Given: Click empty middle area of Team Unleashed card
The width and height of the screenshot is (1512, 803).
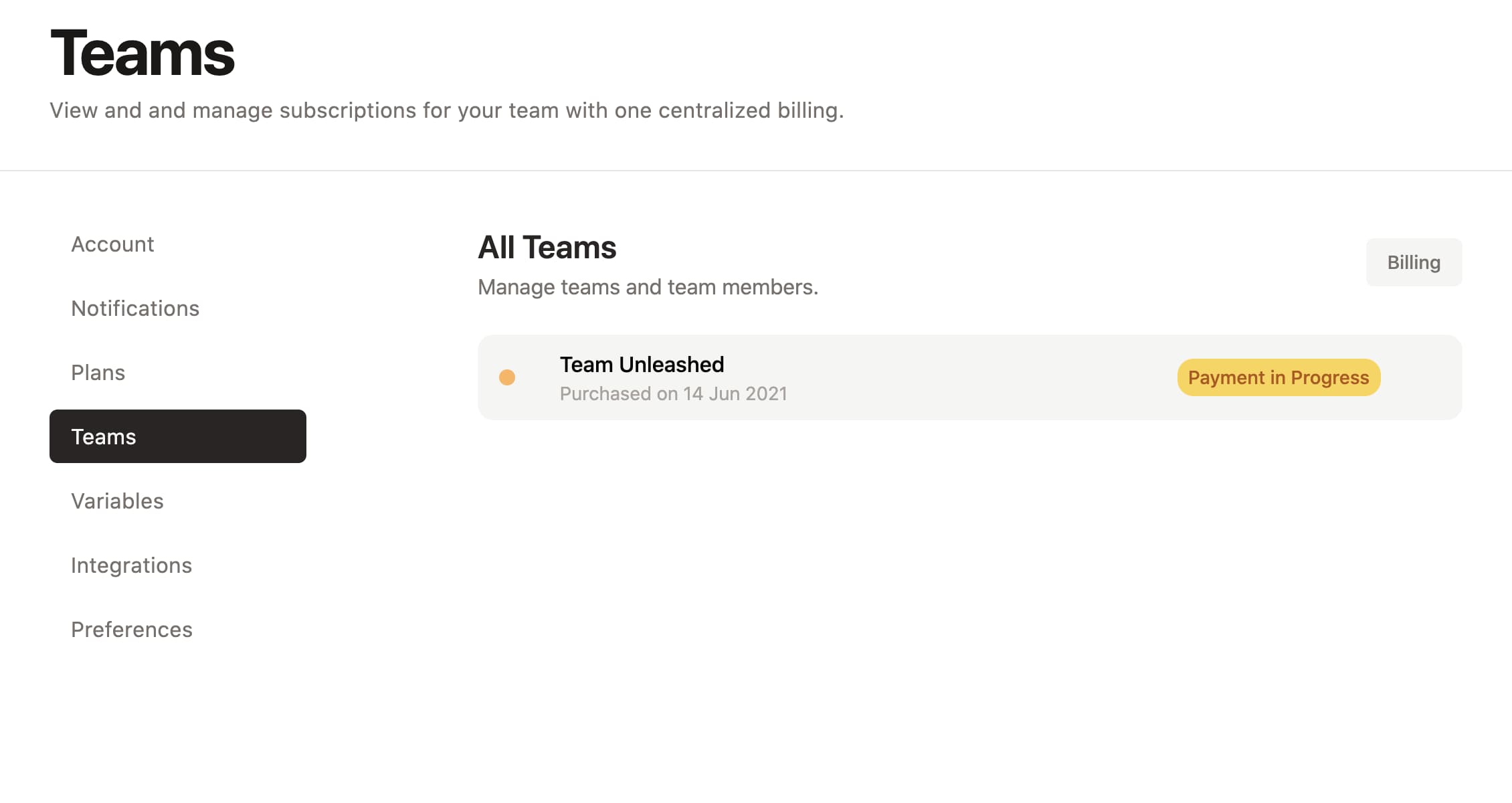Looking at the screenshot, I should (x=970, y=377).
